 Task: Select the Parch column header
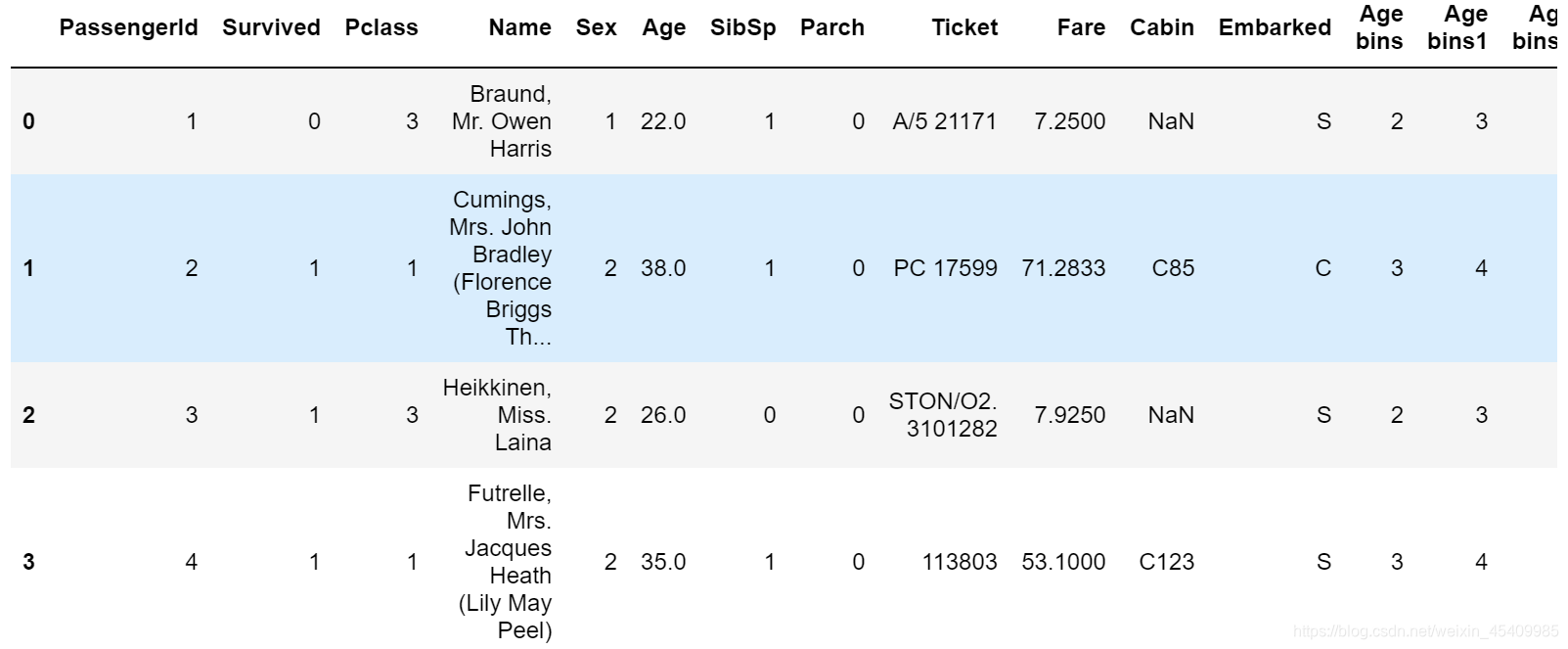(831, 27)
